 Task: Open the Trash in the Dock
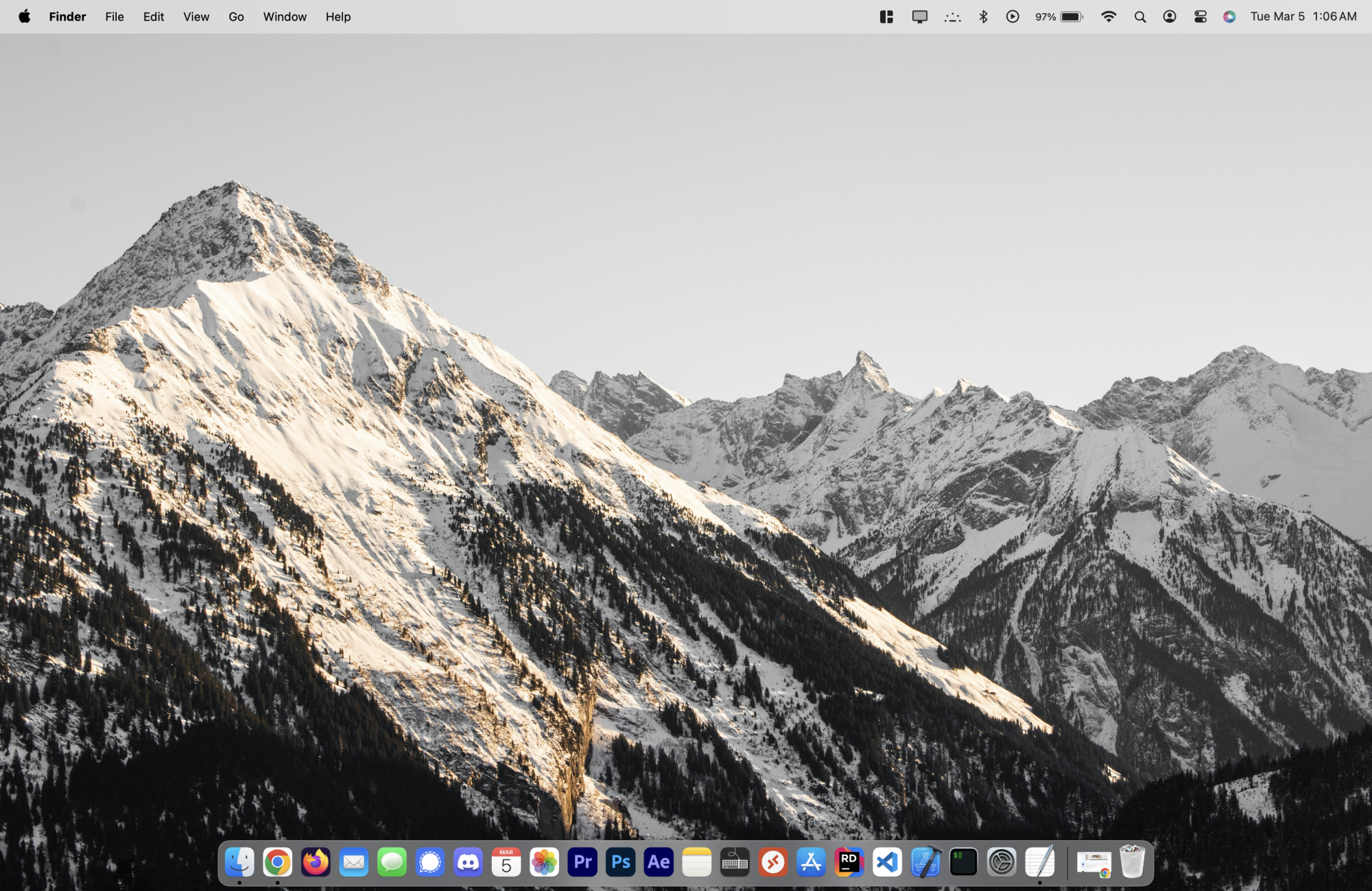click(1132, 862)
